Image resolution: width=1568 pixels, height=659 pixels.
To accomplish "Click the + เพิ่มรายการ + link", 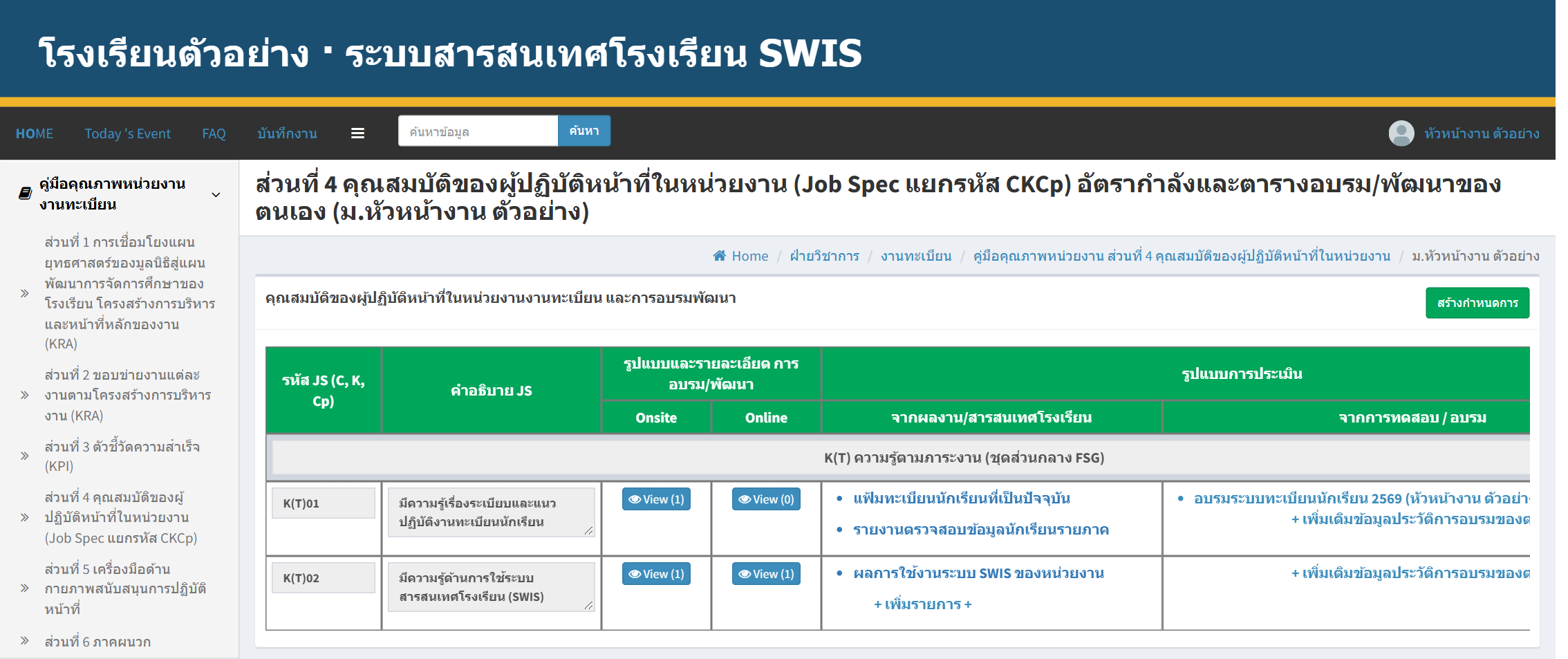I will 923,604.
